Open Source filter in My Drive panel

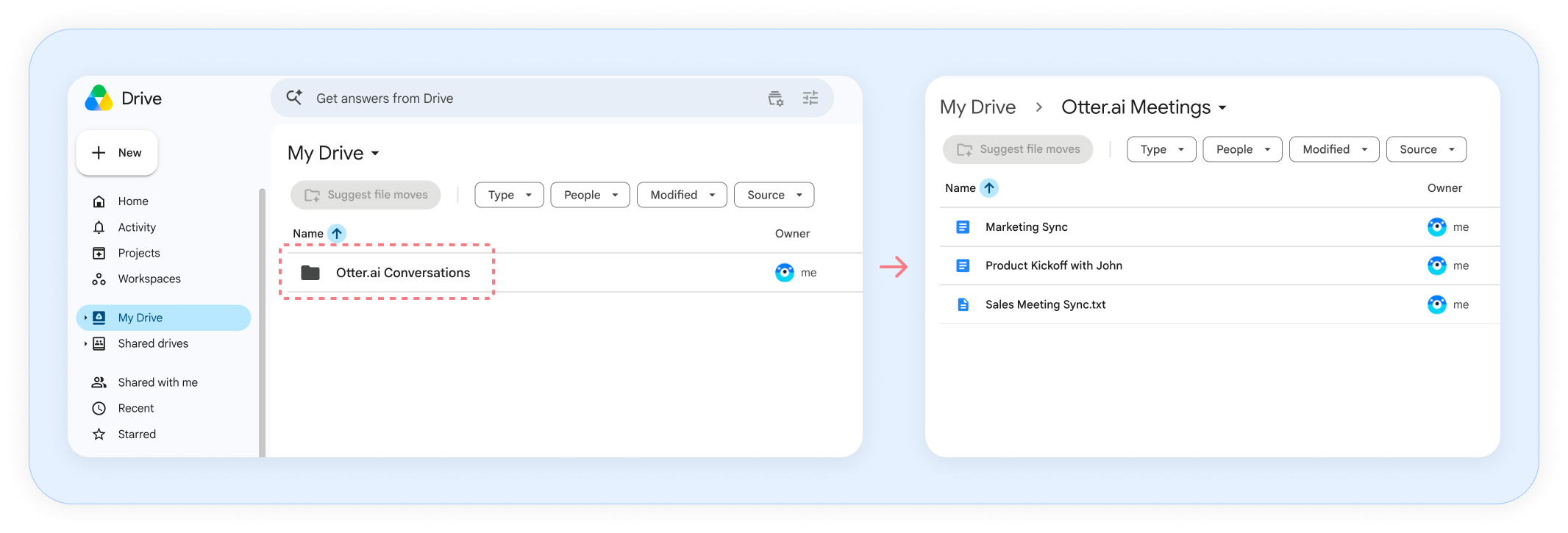(x=774, y=195)
